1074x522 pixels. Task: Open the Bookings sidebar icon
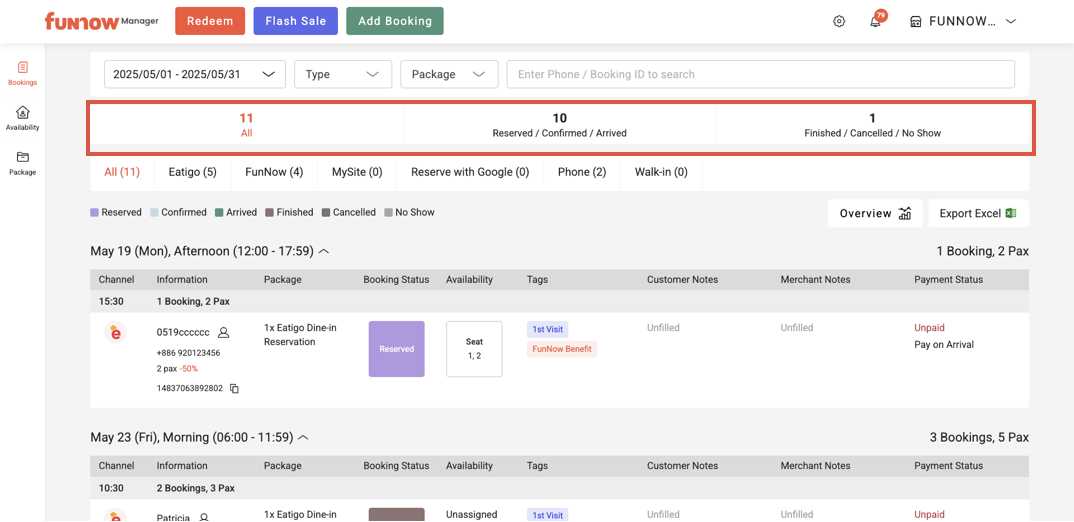[22, 73]
